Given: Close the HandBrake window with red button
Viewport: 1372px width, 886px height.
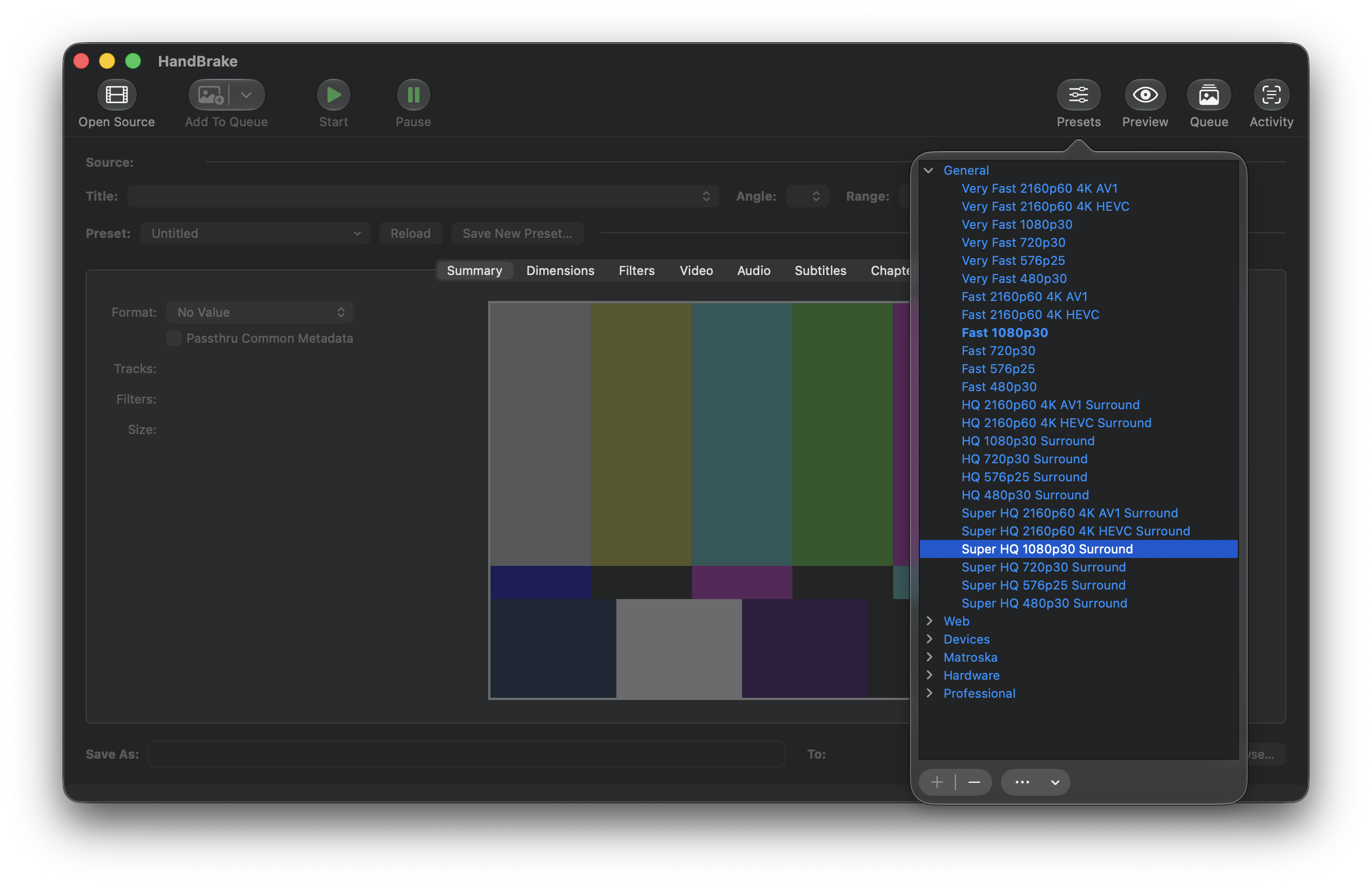Looking at the screenshot, I should [x=81, y=61].
